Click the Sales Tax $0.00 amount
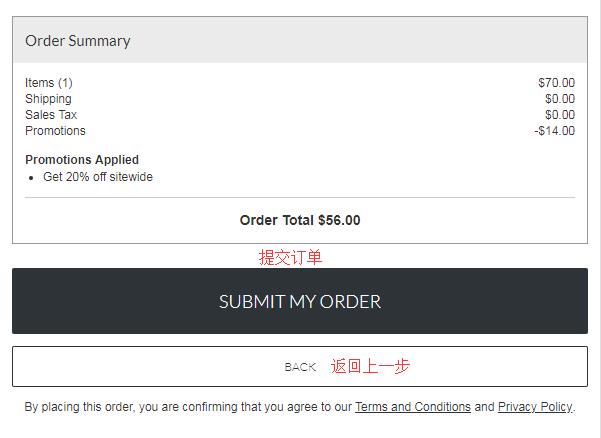Screen dimensions: 601x438 [x=560, y=115]
